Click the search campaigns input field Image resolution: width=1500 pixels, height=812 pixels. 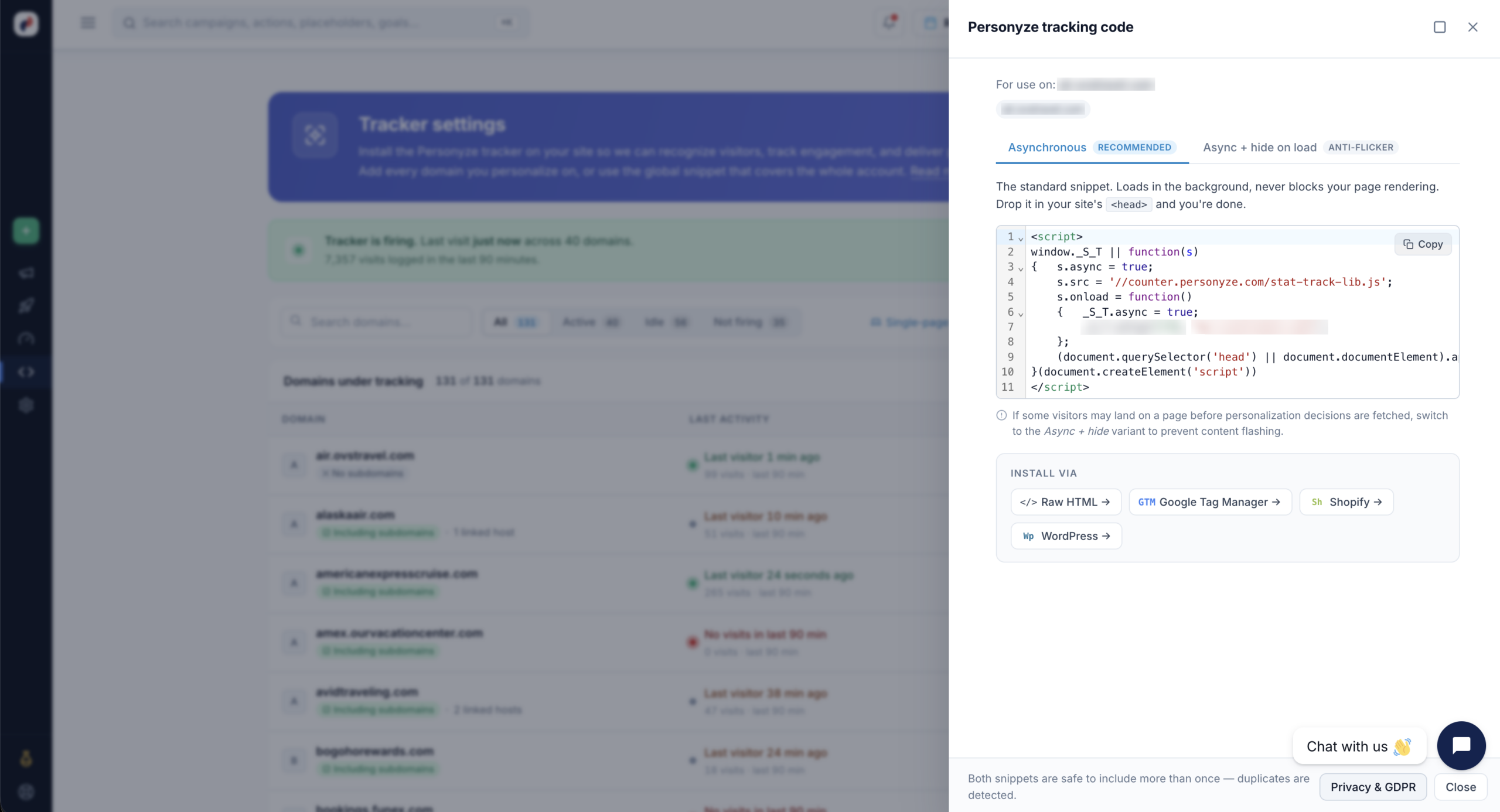point(321,23)
